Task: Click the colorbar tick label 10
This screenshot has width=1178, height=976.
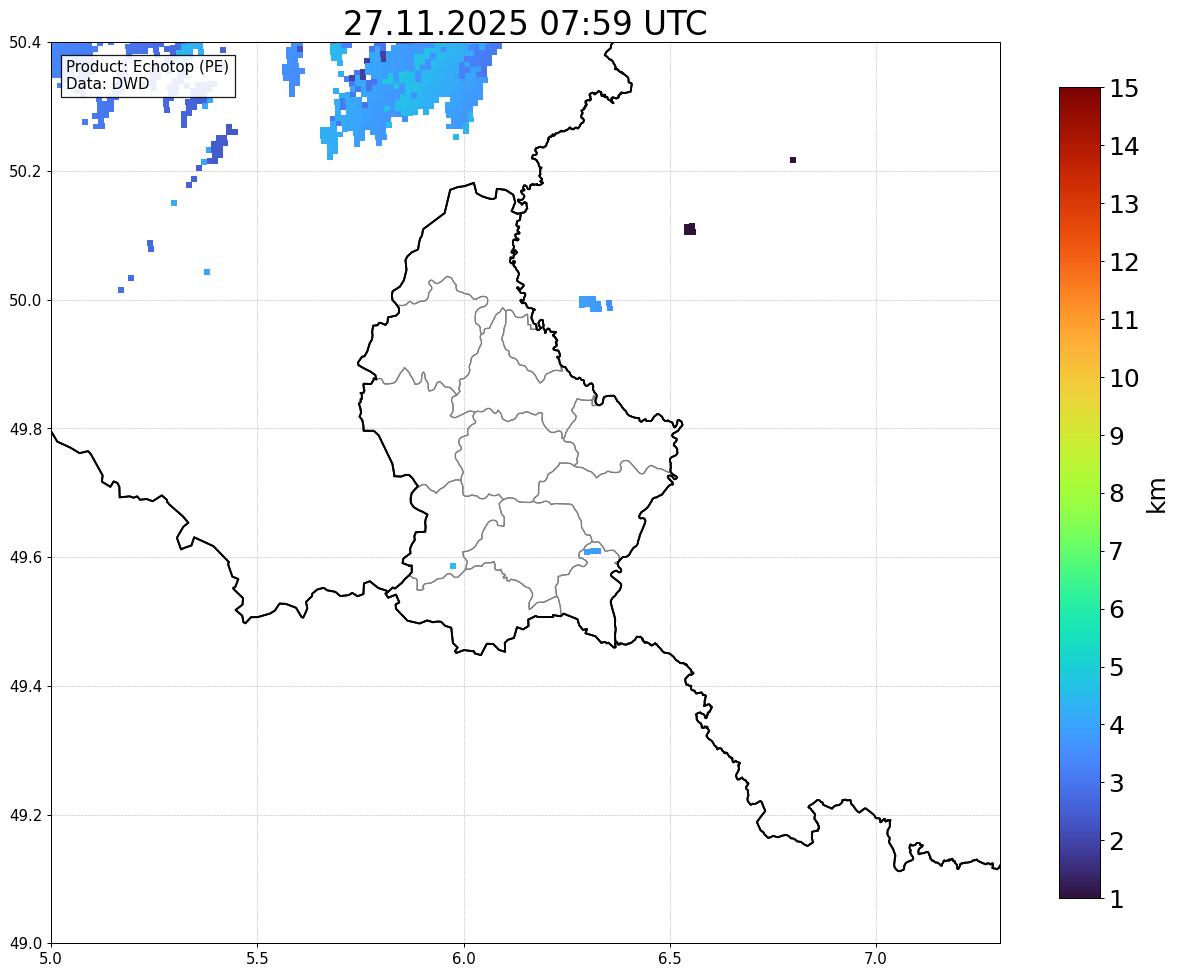Action: pos(1124,378)
